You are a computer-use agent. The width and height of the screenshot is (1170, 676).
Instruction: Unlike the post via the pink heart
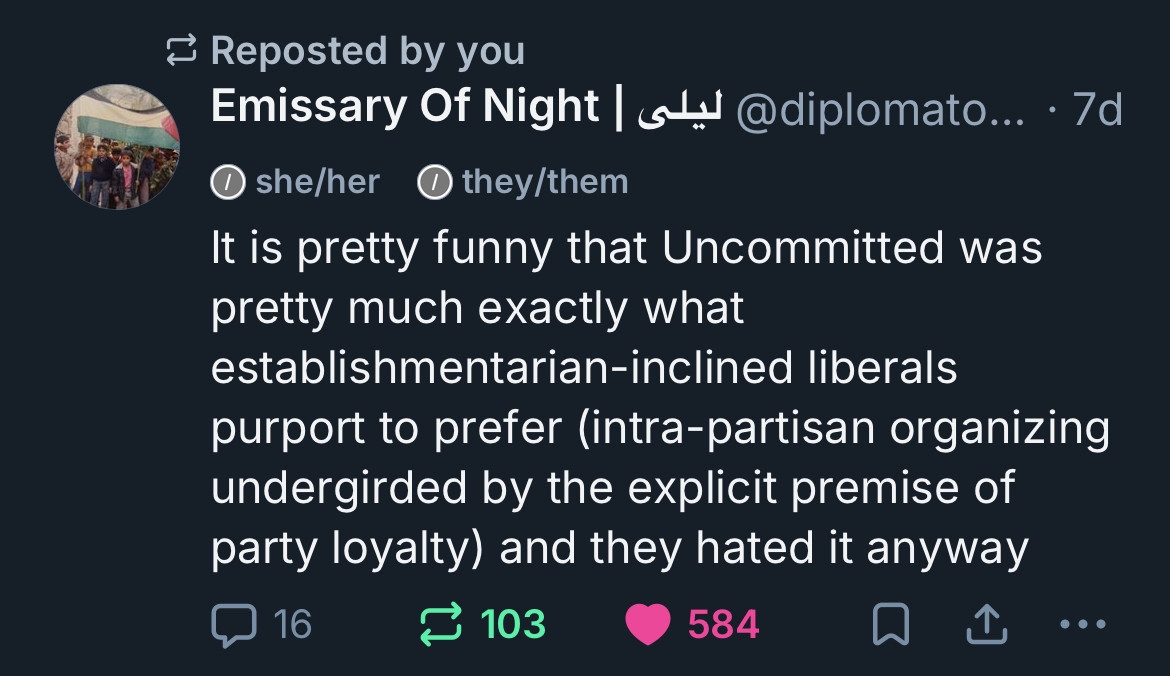[647, 624]
